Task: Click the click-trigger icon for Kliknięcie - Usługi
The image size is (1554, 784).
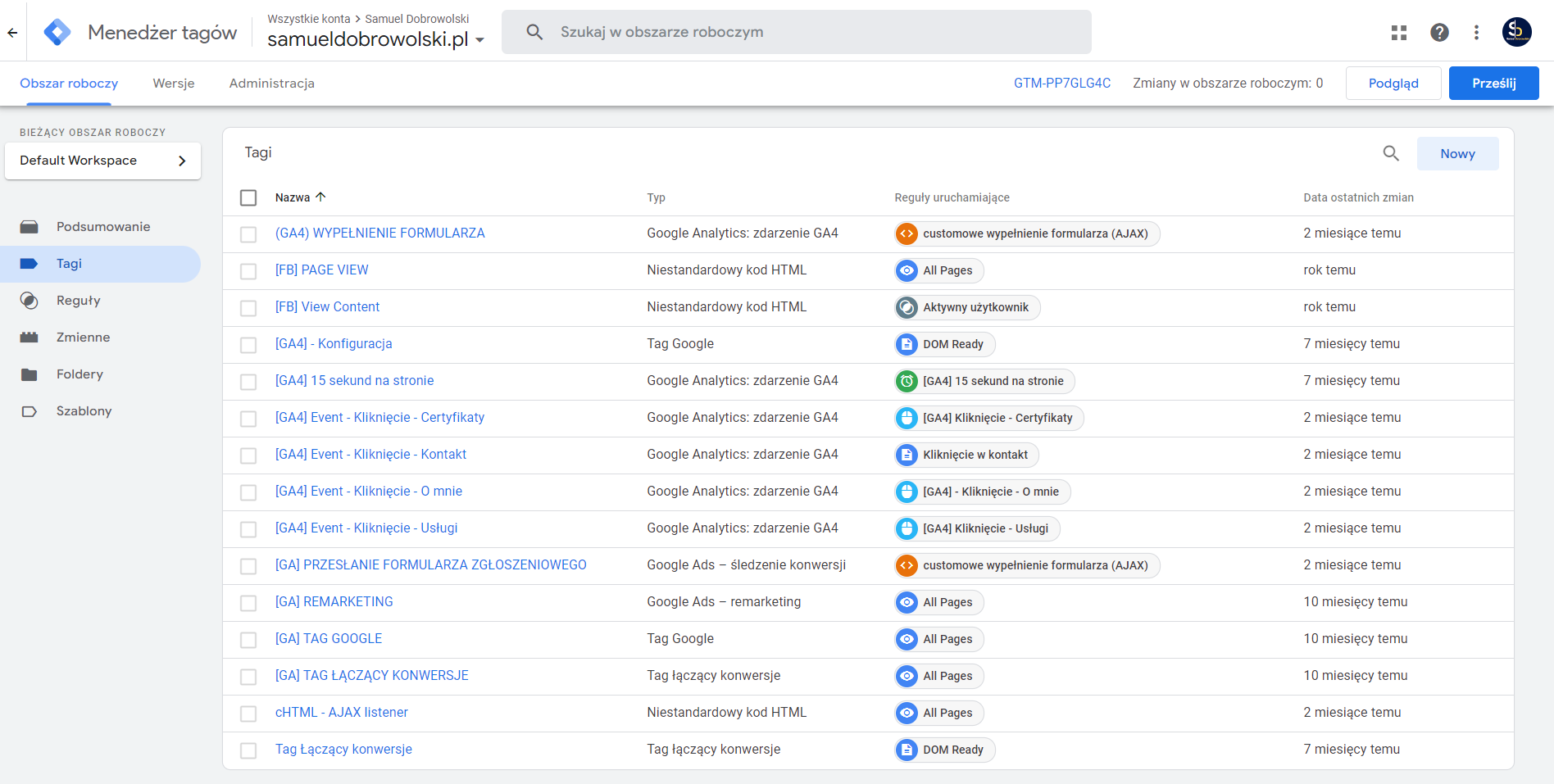Action: pyautogui.click(x=906, y=528)
